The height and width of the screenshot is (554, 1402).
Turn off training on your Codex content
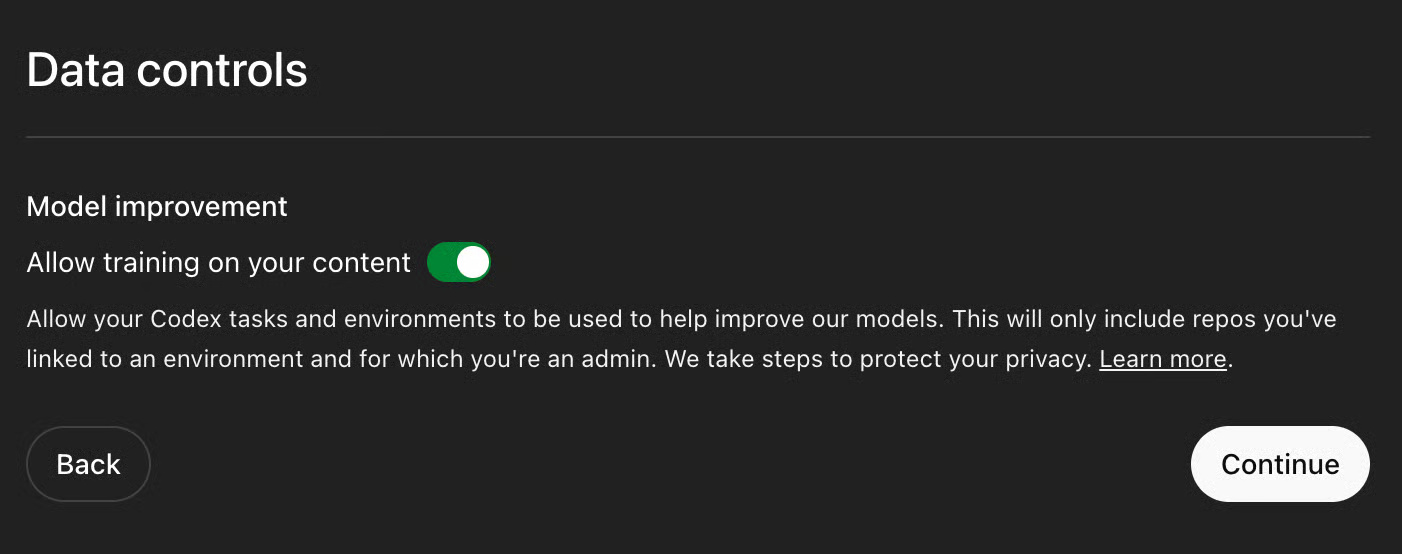[x=459, y=263]
